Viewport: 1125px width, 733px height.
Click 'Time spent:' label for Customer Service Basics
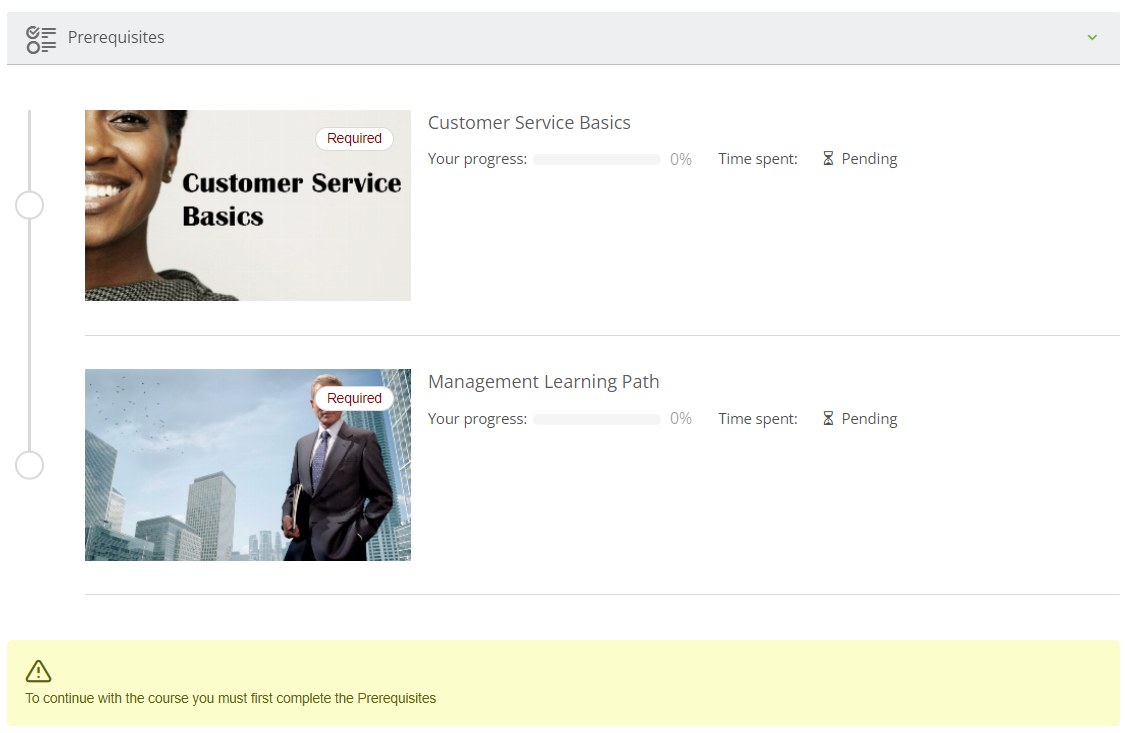coord(758,159)
